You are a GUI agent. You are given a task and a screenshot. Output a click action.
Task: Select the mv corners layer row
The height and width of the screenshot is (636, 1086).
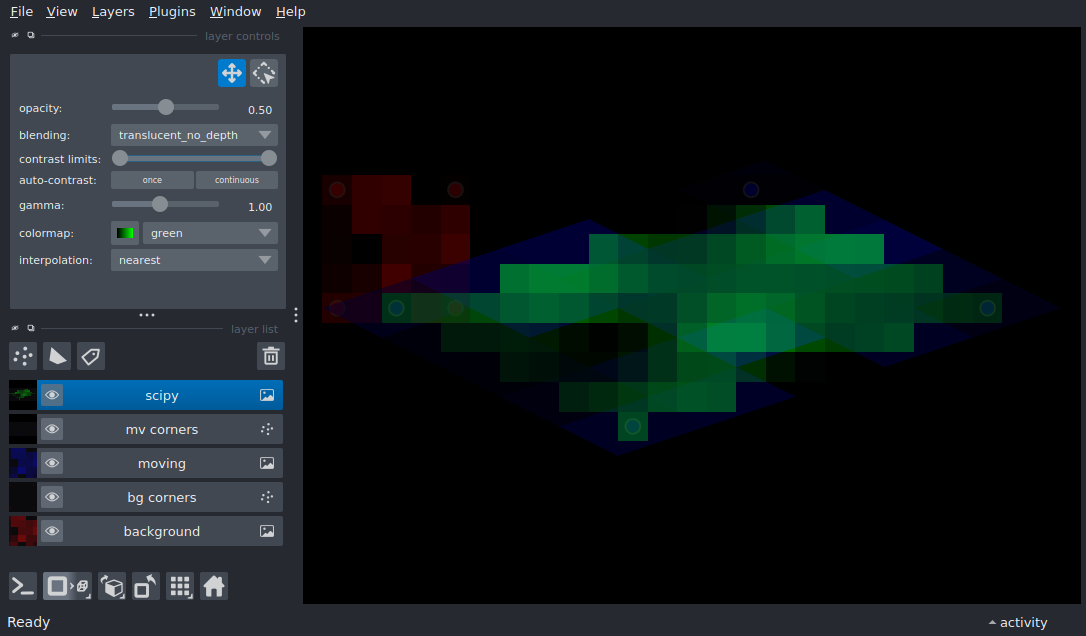pyautogui.click(x=145, y=429)
